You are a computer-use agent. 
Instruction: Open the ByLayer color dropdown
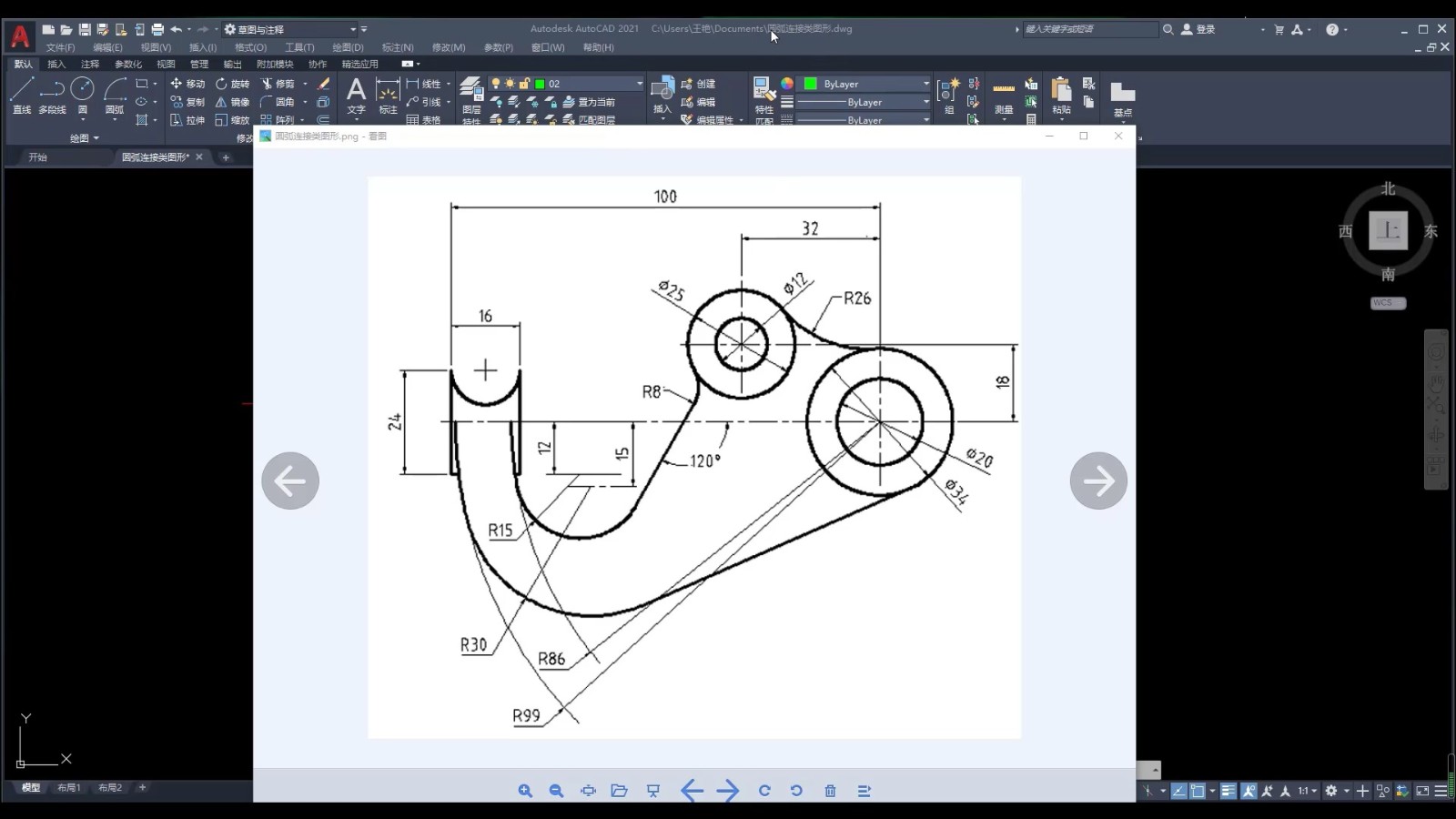[926, 84]
